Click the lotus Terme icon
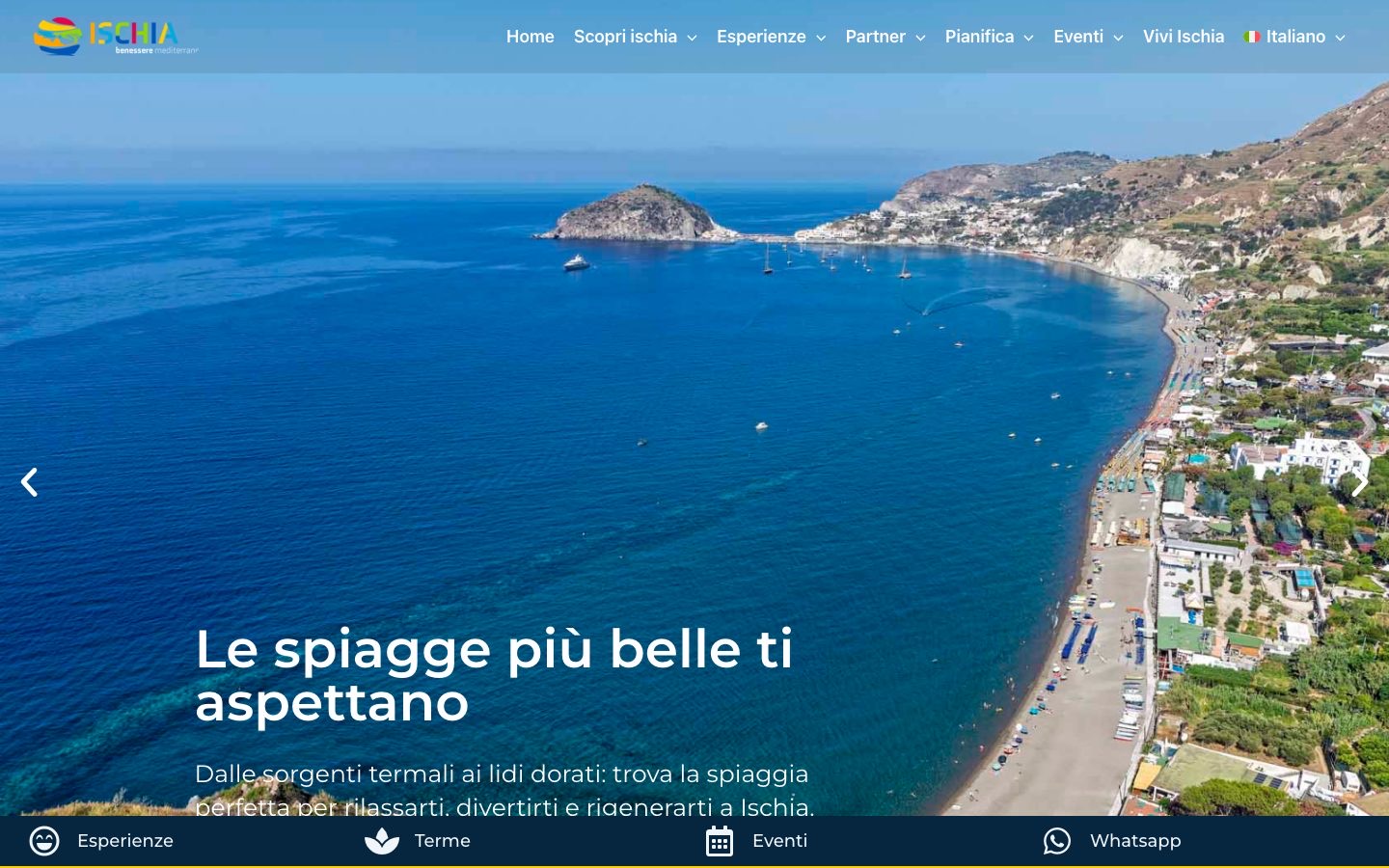 point(382,841)
